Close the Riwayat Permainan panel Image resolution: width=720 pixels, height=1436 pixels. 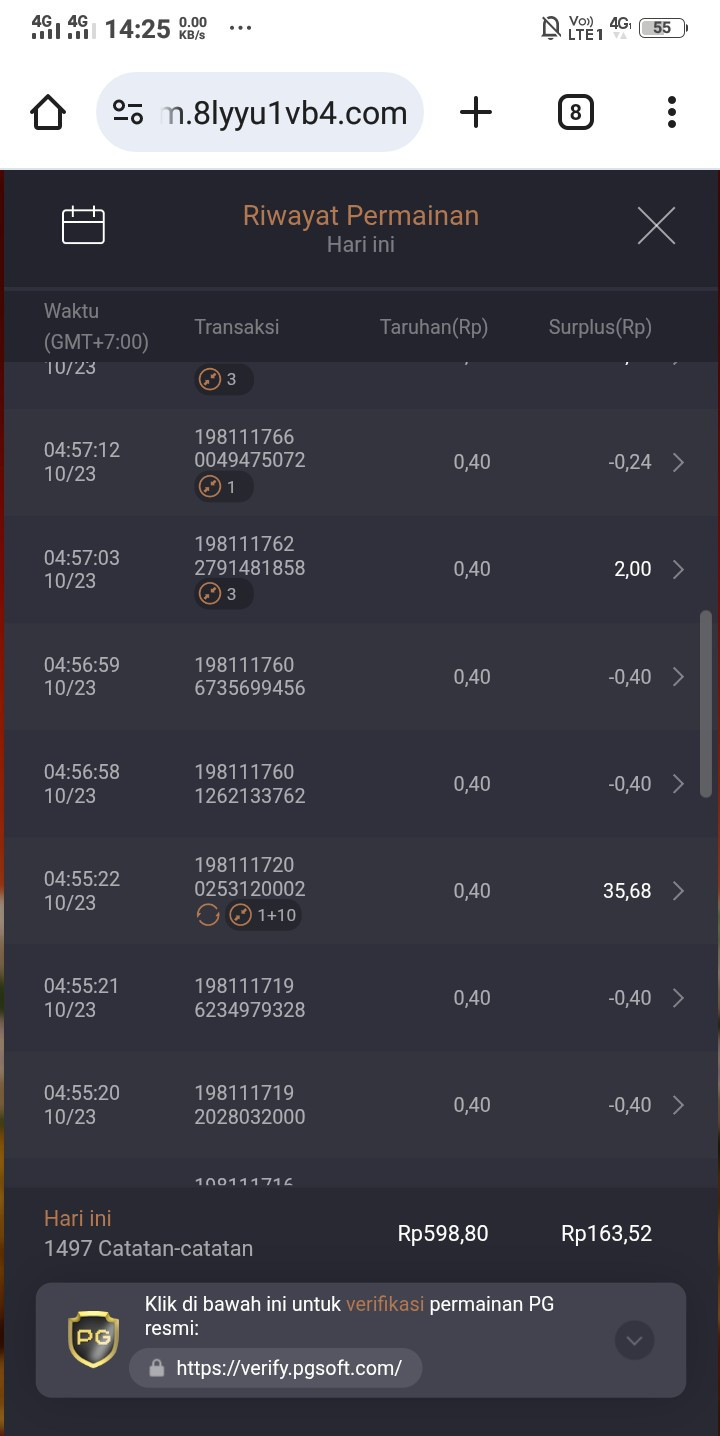point(656,226)
